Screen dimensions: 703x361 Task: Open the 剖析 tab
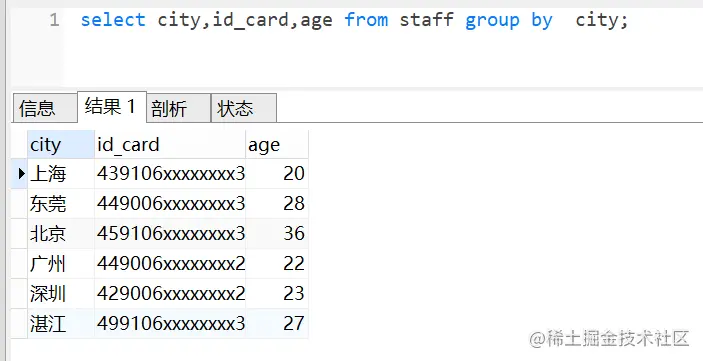click(178, 108)
